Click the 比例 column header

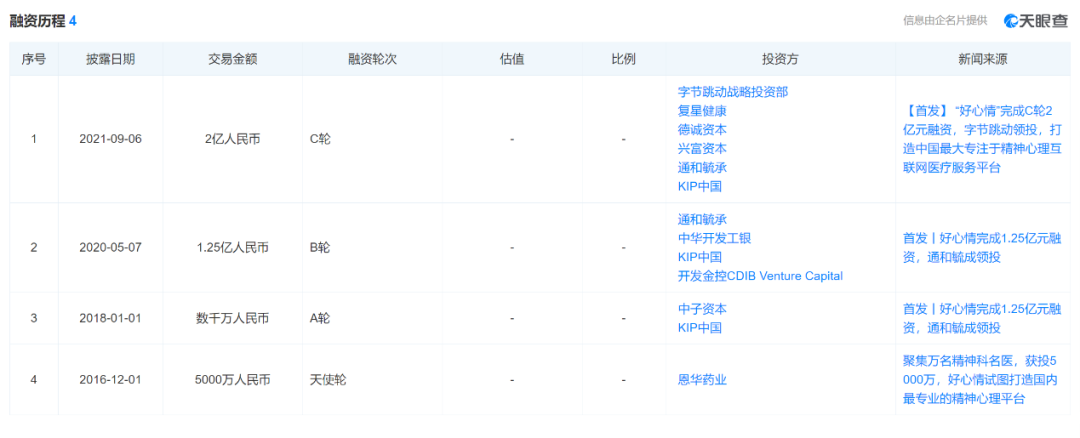click(623, 59)
